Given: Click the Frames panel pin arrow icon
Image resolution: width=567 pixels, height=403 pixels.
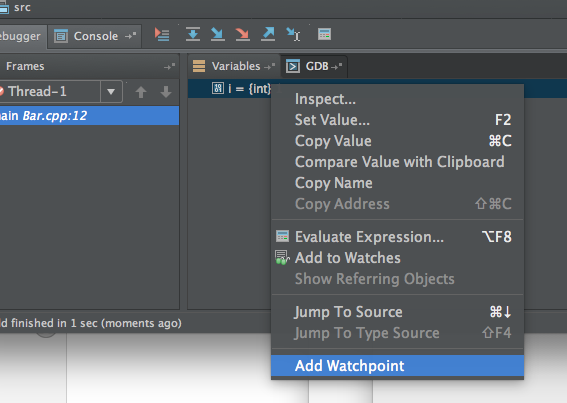Looking at the screenshot, I should coord(169,67).
